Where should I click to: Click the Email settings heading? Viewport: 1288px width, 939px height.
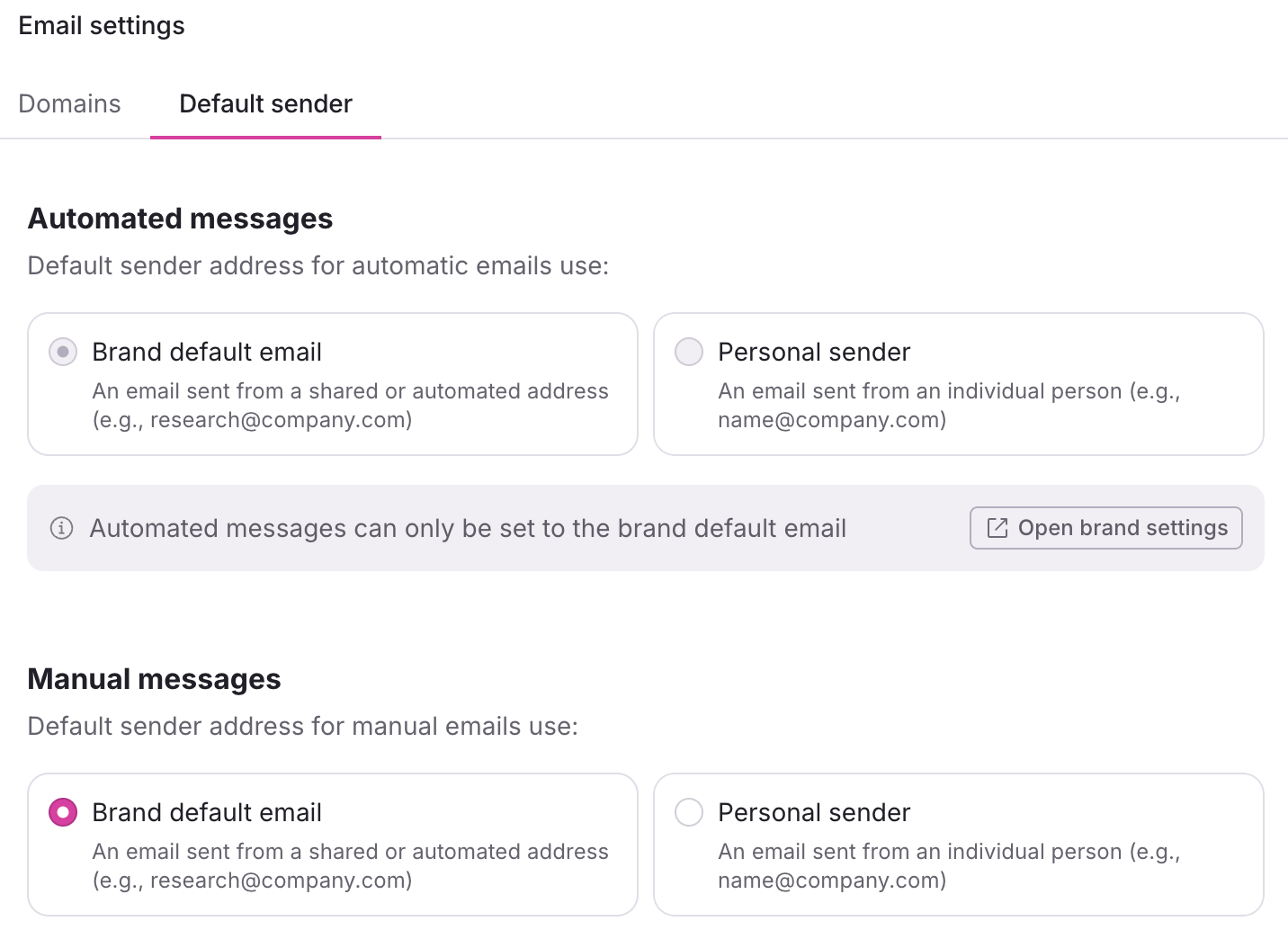(102, 25)
